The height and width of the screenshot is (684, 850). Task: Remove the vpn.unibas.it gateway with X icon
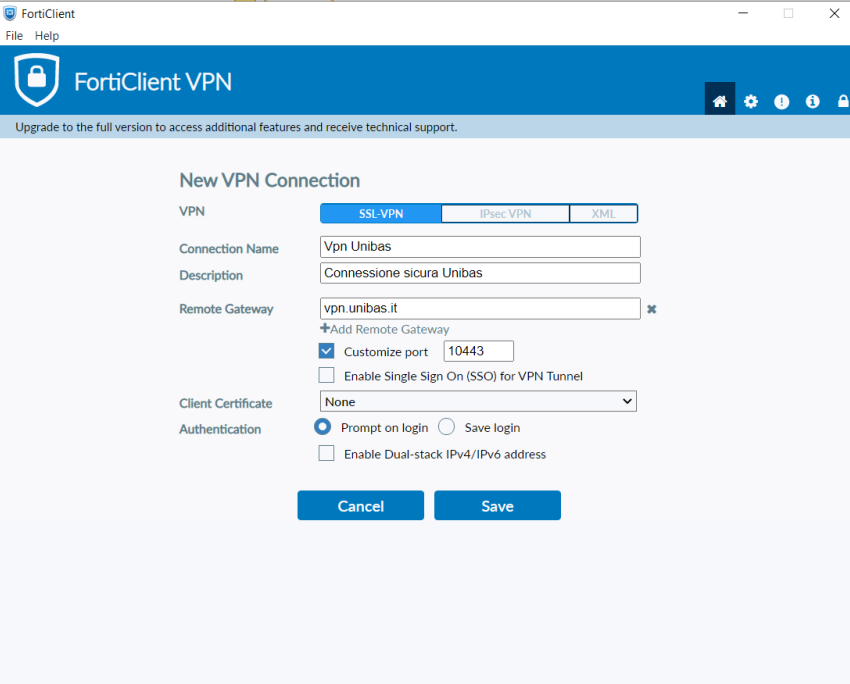pyautogui.click(x=652, y=309)
